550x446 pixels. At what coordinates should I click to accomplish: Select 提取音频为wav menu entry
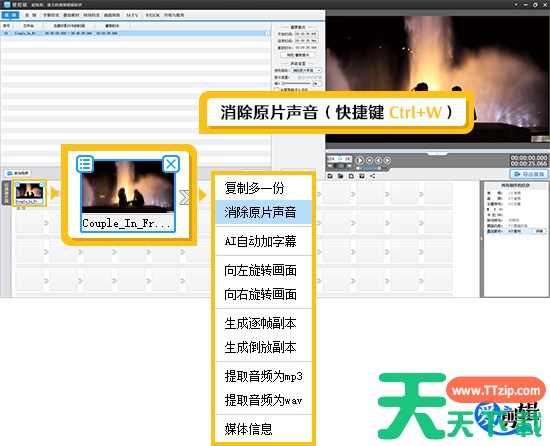(x=263, y=400)
